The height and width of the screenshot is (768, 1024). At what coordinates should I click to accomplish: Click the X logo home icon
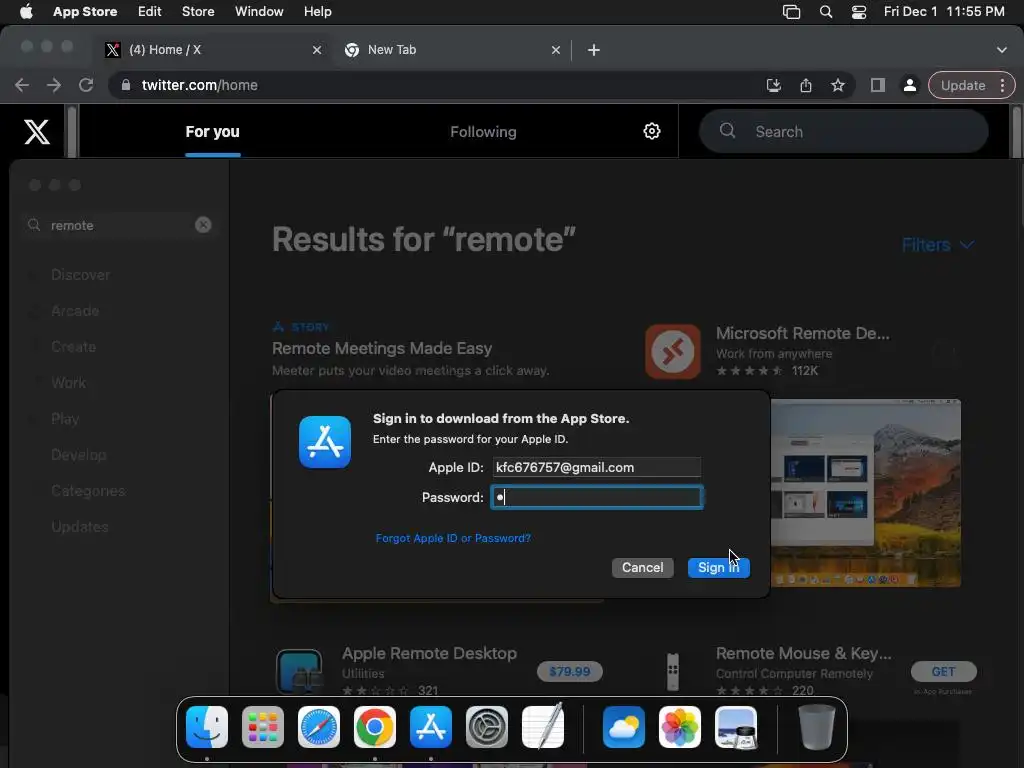point(37,131)
